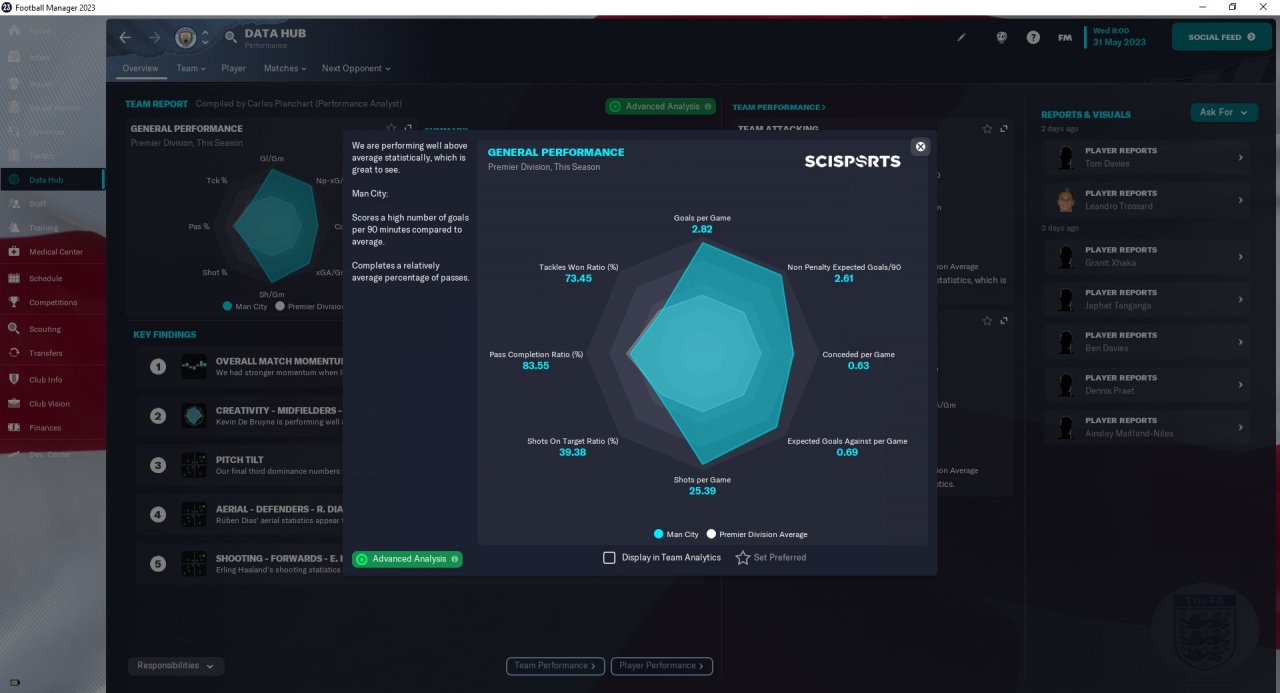The height and width of the screenshot is (693, 1280).
Task: Click the Team Performance bottom button
Action: pyautogui.click(x=556, y=665)
